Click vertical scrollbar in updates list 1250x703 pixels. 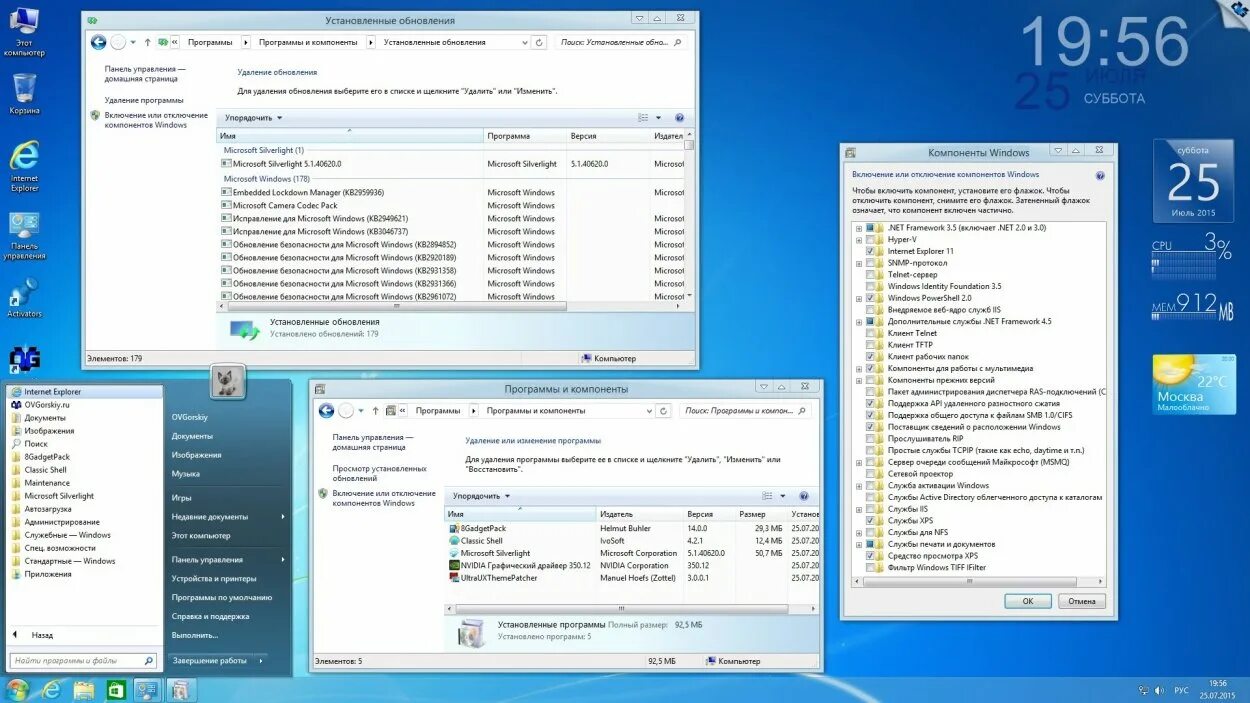pos(689,146)
